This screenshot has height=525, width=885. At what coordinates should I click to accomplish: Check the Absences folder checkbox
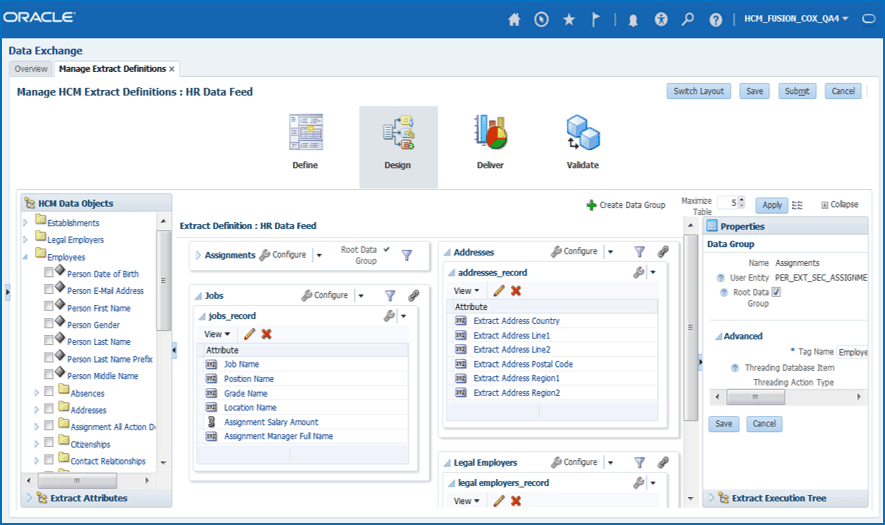49,391
